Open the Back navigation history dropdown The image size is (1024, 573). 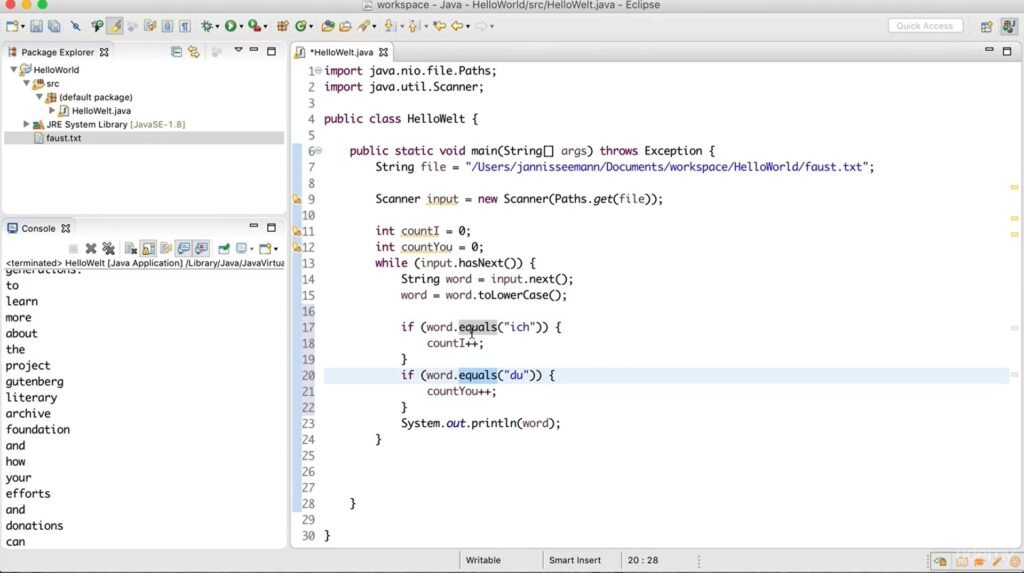[468, 27]
